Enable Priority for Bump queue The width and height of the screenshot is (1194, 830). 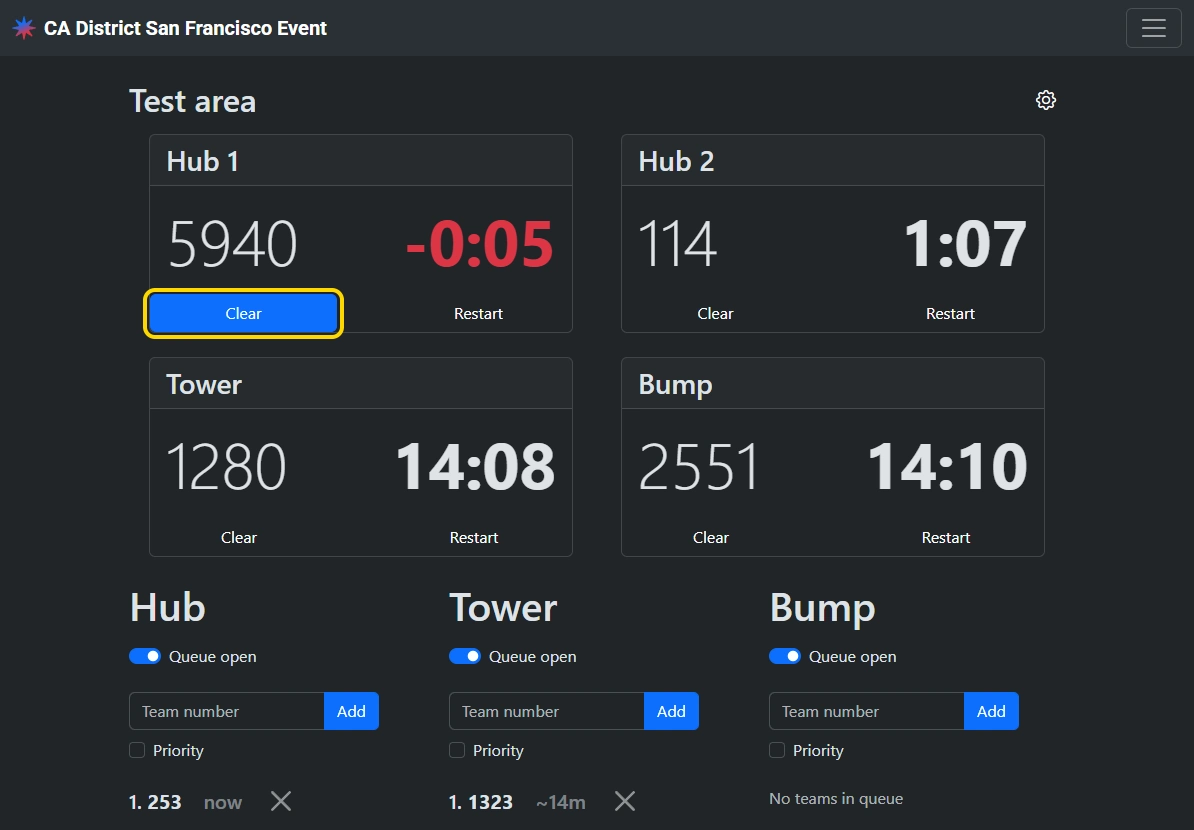pyautogui.click(x=777, y=750)
